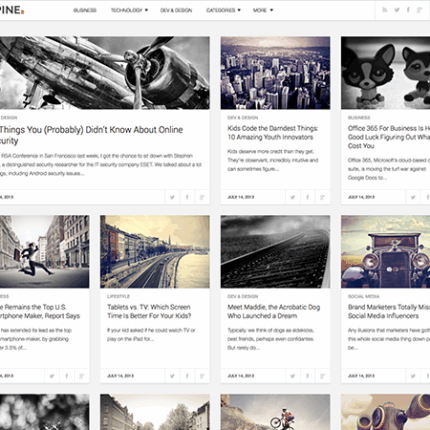Open Top U.S. Smartphone Maker article title
The width and height of the screenshot is (430, 430).
(40, 311)
